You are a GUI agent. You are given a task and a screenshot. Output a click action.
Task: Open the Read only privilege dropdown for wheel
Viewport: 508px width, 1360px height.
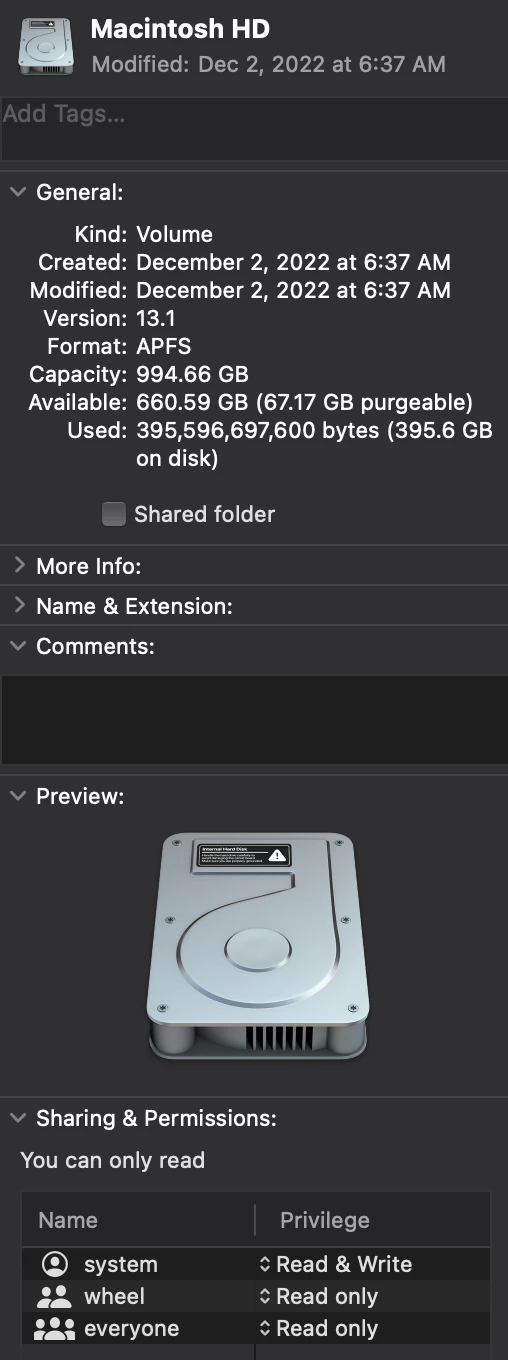(318, 1297)
